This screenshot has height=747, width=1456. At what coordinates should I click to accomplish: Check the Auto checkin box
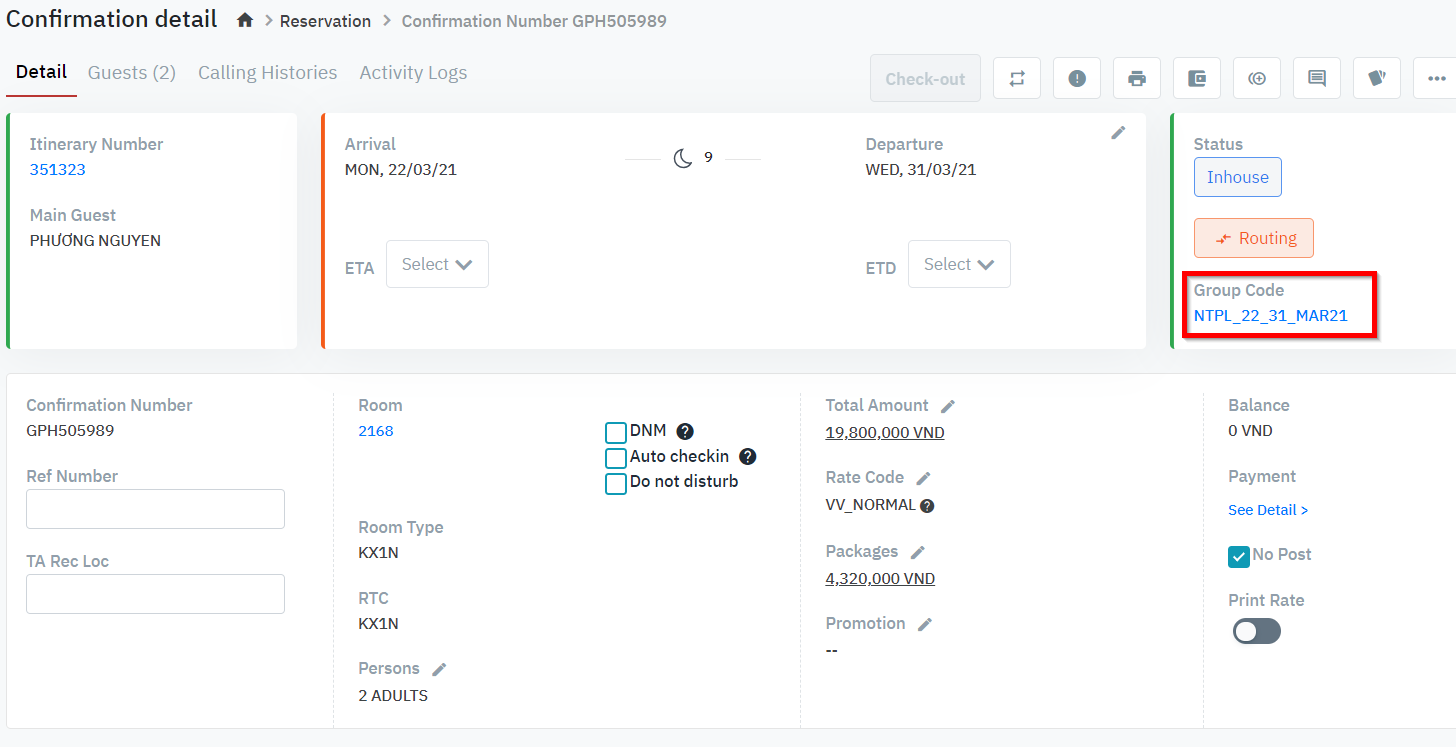616,458
